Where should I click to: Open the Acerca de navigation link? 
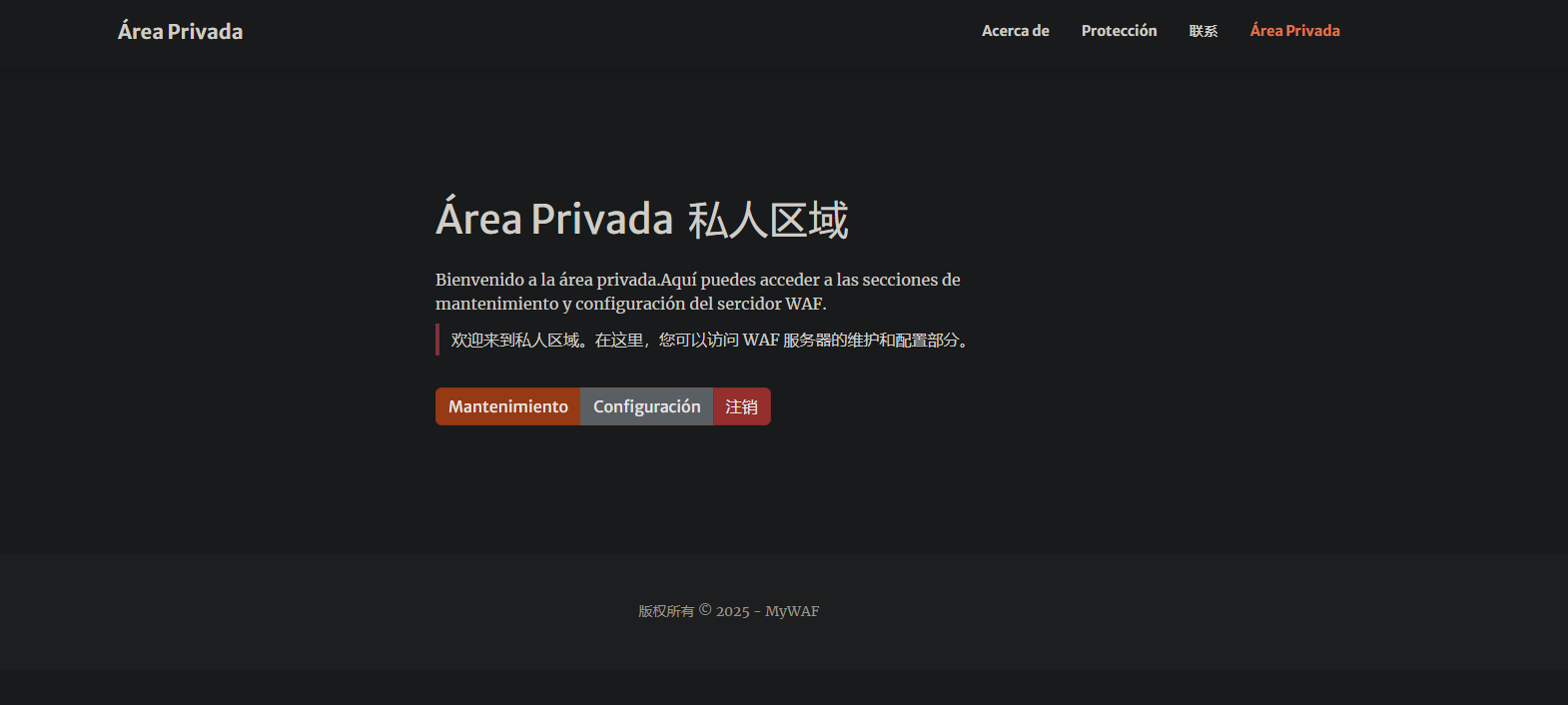point(1015,31)
